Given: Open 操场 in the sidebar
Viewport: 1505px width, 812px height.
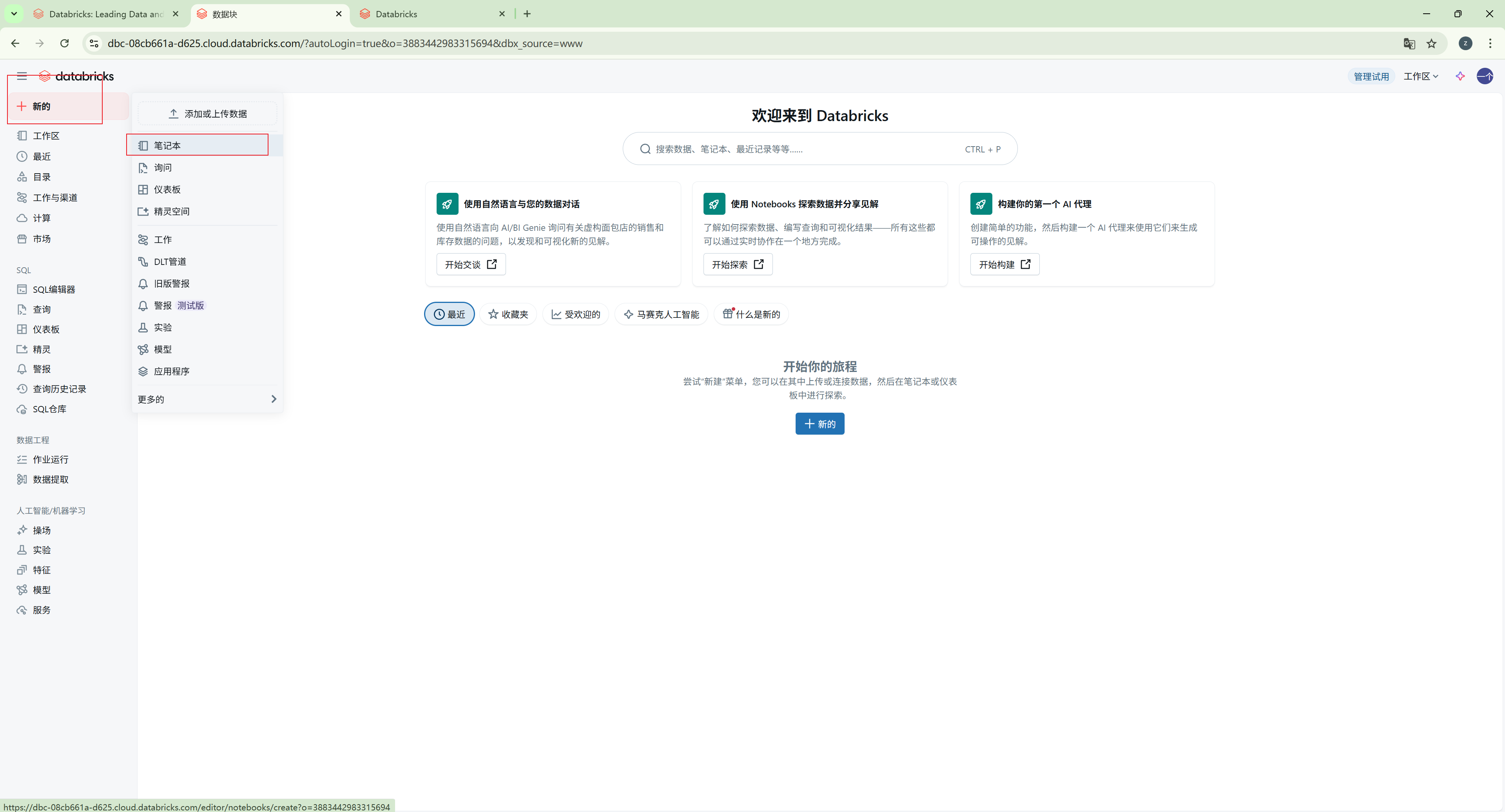Looking at the screenshot, I should point(68,531).
